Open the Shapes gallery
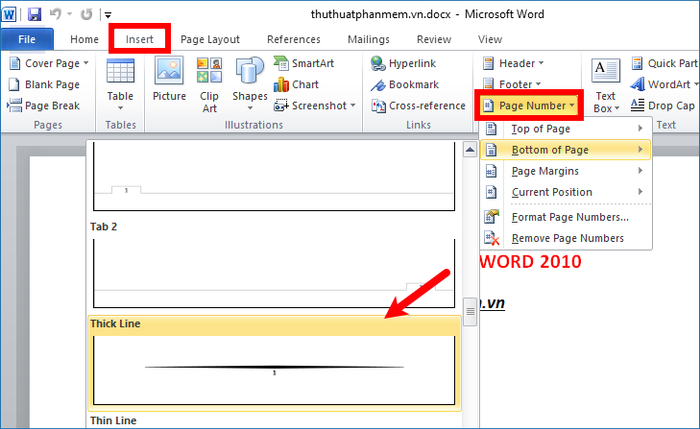 click(x=250, y=84)
